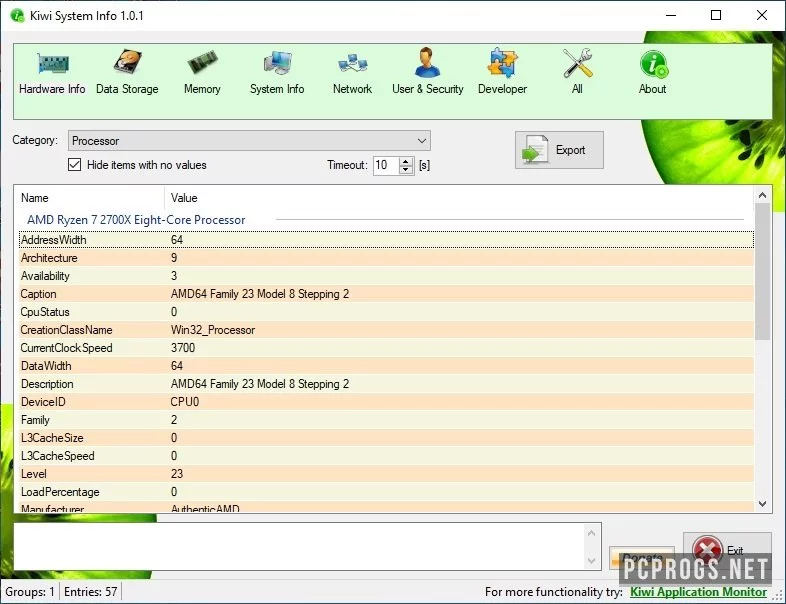The height and width of the screenshot is (604, 786).
Task: Select the DataWidth row
Action: [386, 366]
